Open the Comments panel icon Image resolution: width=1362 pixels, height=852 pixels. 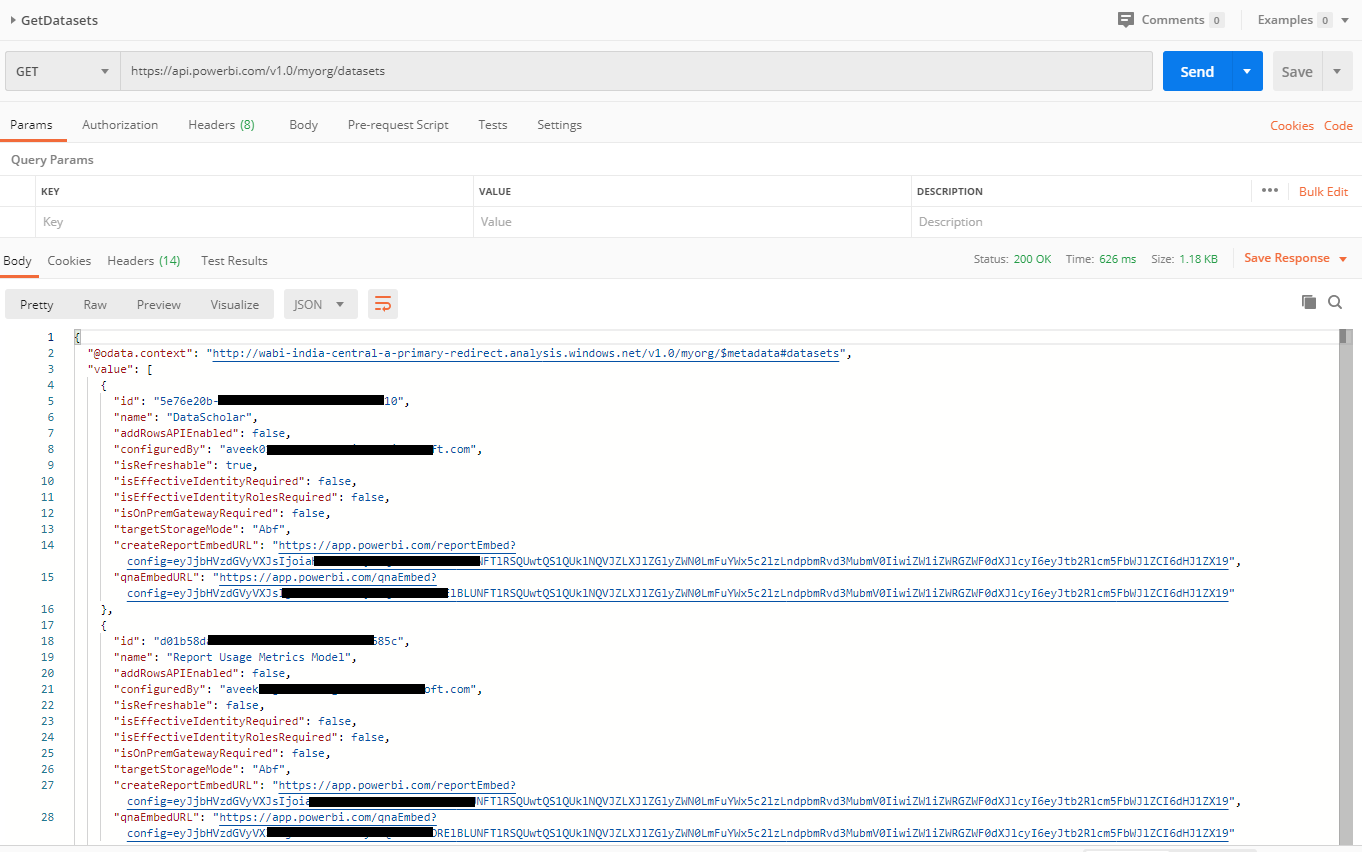1126,20
